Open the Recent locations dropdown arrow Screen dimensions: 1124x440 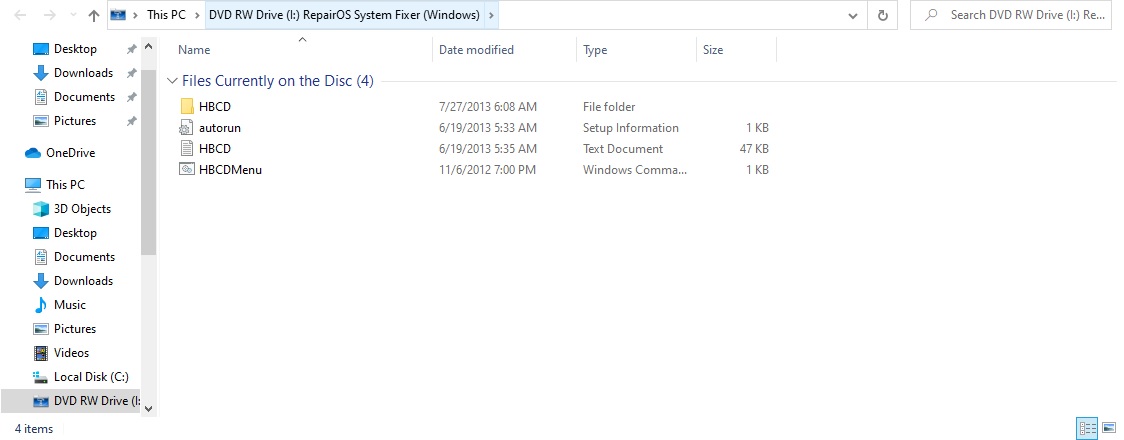click(69, 16)
